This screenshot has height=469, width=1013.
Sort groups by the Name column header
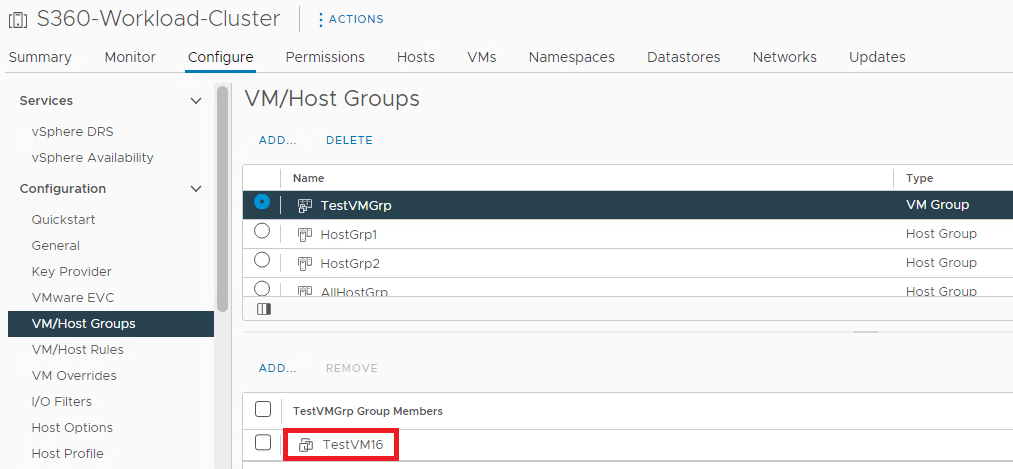tap(308, 178)
